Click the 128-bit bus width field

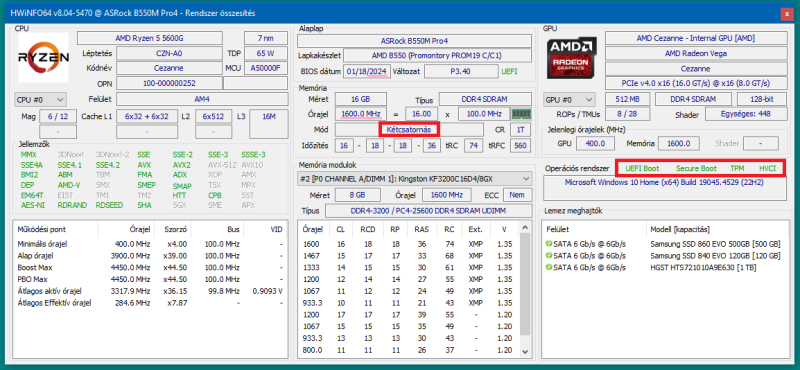[x=761, y=99]
